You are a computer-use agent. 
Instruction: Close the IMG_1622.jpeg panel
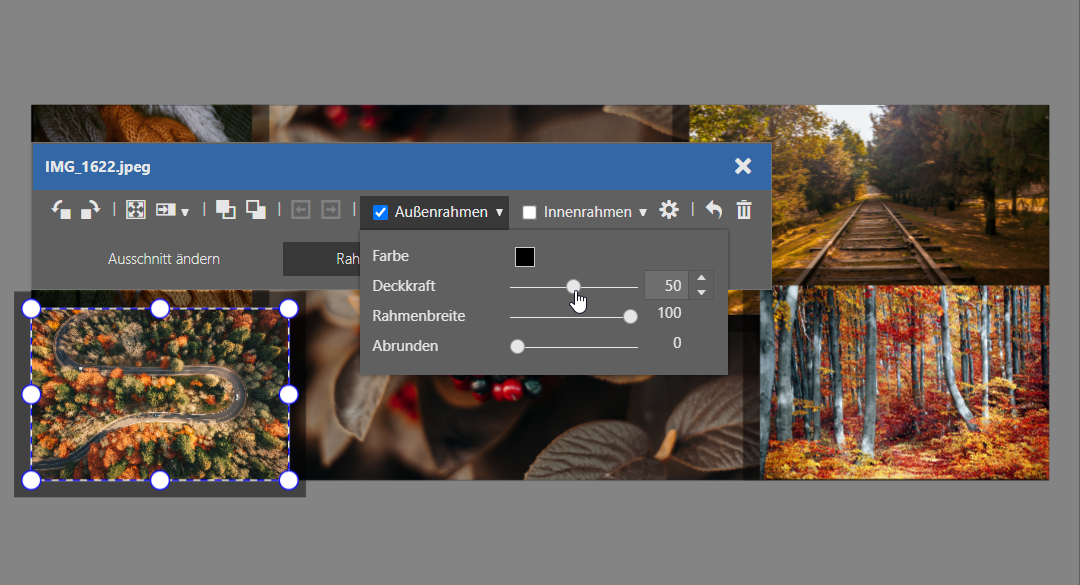pyautogui.click(x=743, y=166)
